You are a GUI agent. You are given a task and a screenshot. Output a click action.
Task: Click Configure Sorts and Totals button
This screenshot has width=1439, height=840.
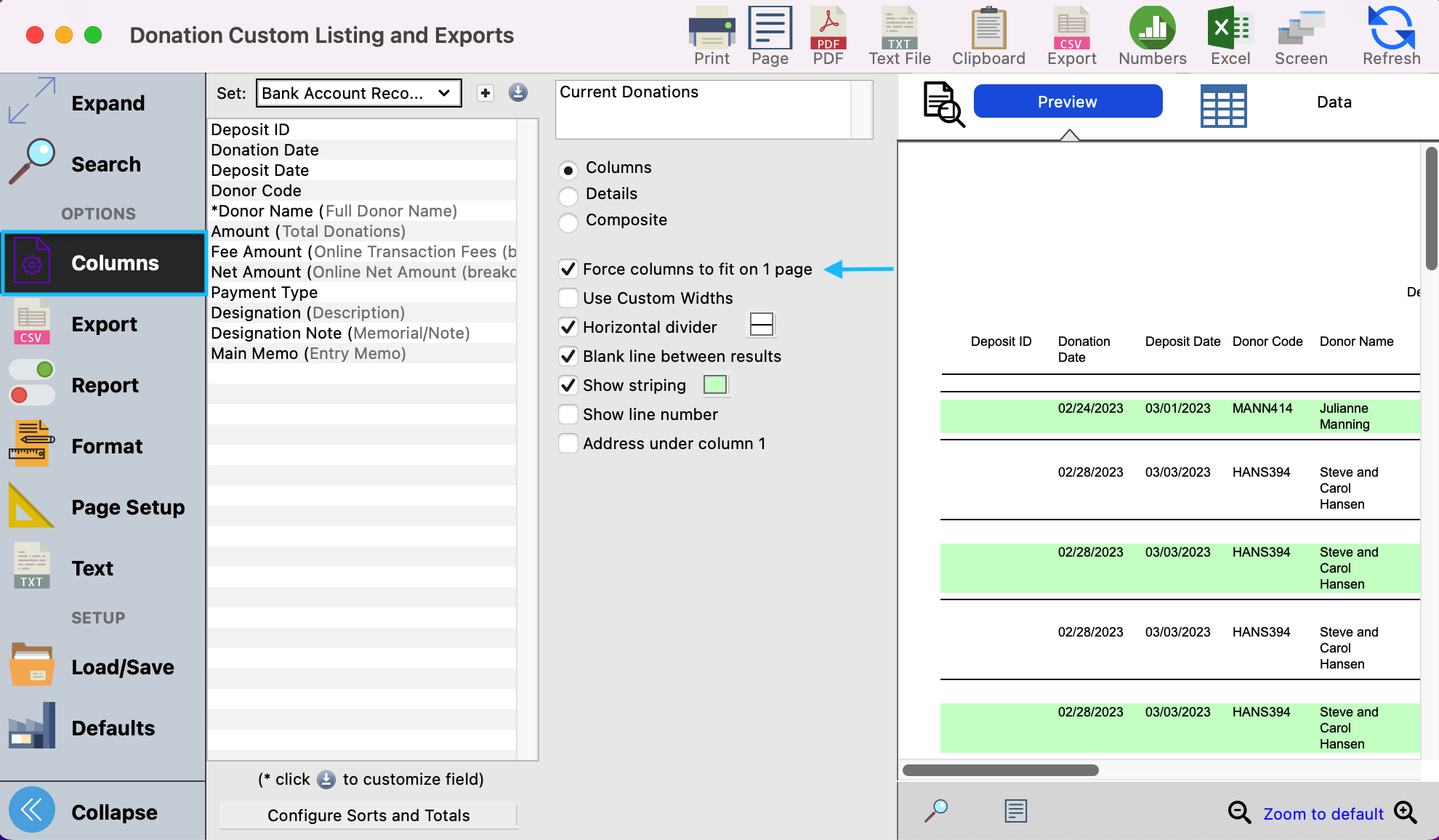[368, 815]
